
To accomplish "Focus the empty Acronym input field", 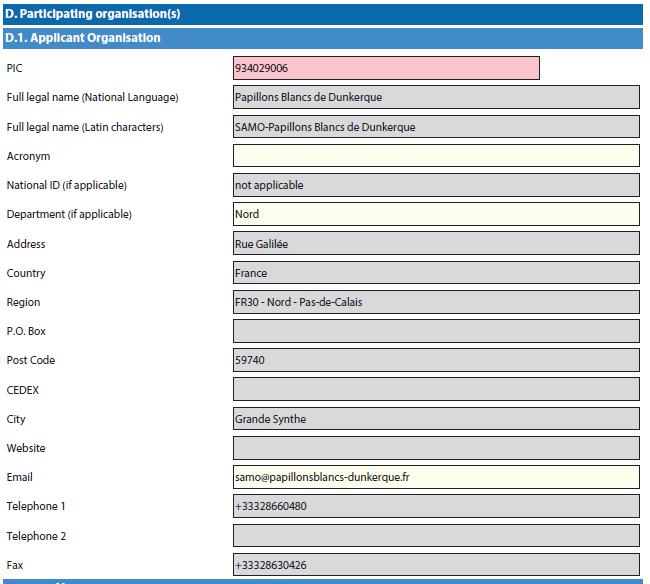I will point(436,156).
